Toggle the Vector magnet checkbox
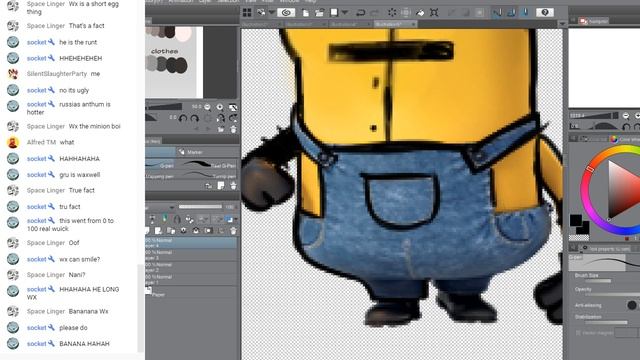 tap(578, 333)
